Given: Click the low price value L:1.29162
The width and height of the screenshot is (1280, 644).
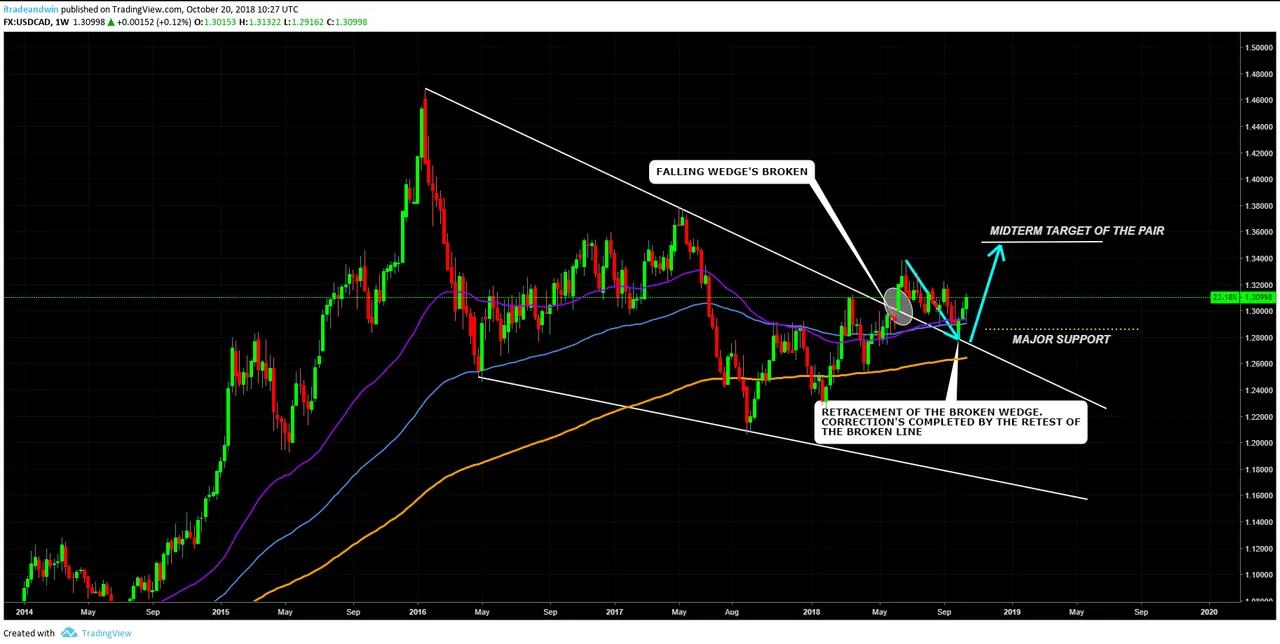Looking at the screenshot, I should pyautogui.click(x=305, y=22).
